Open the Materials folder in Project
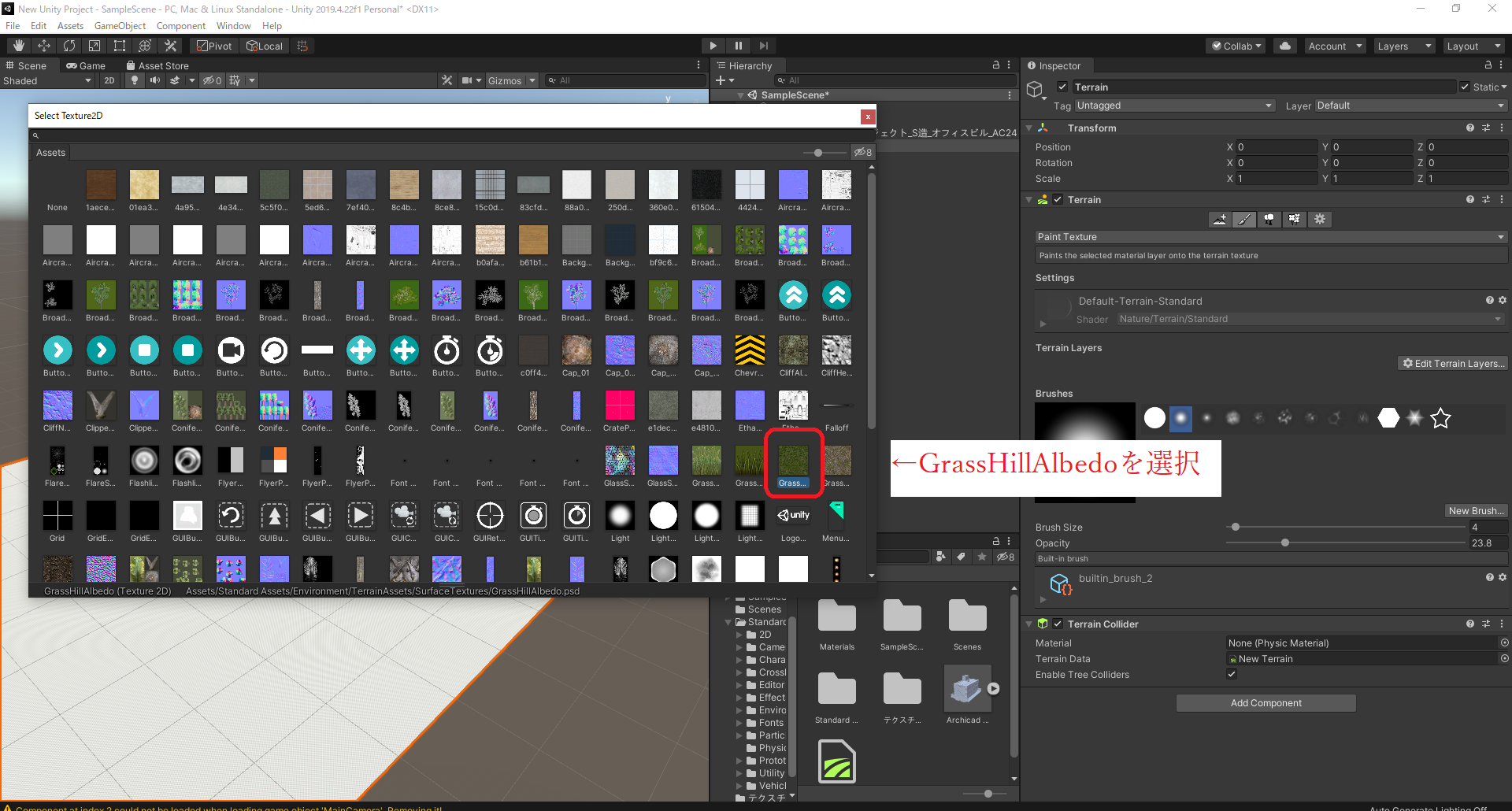 point(837,625)
